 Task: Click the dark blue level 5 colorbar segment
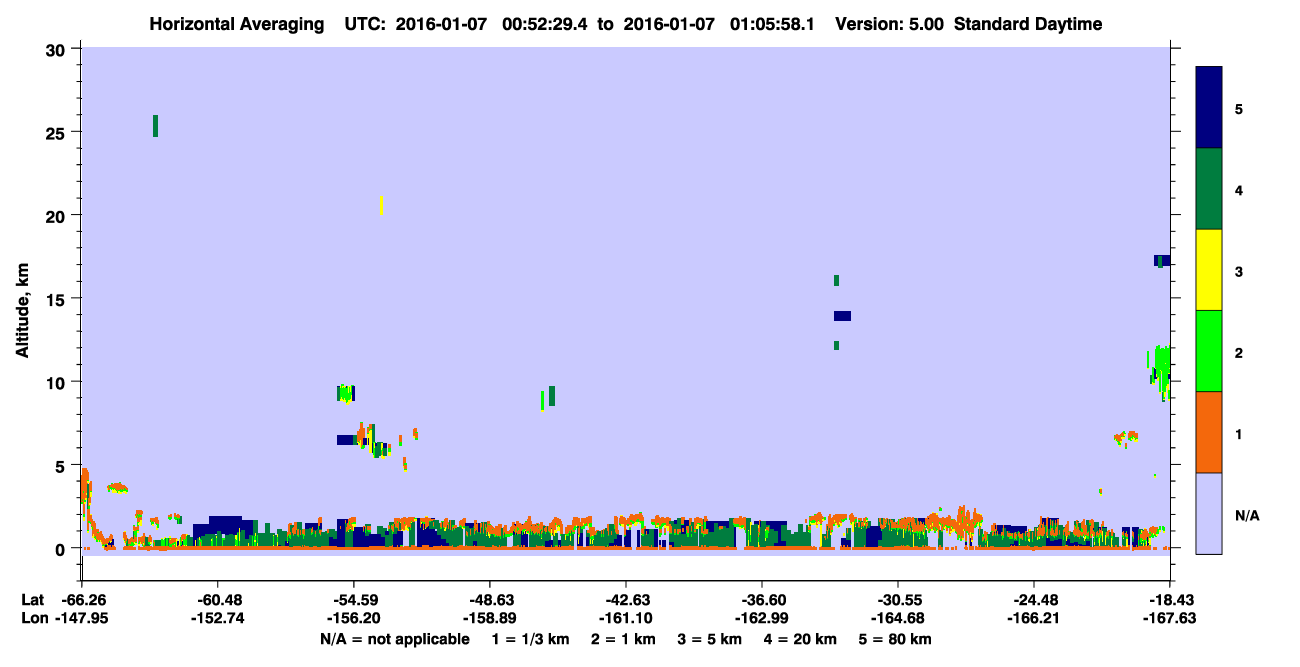(1209, 108)
